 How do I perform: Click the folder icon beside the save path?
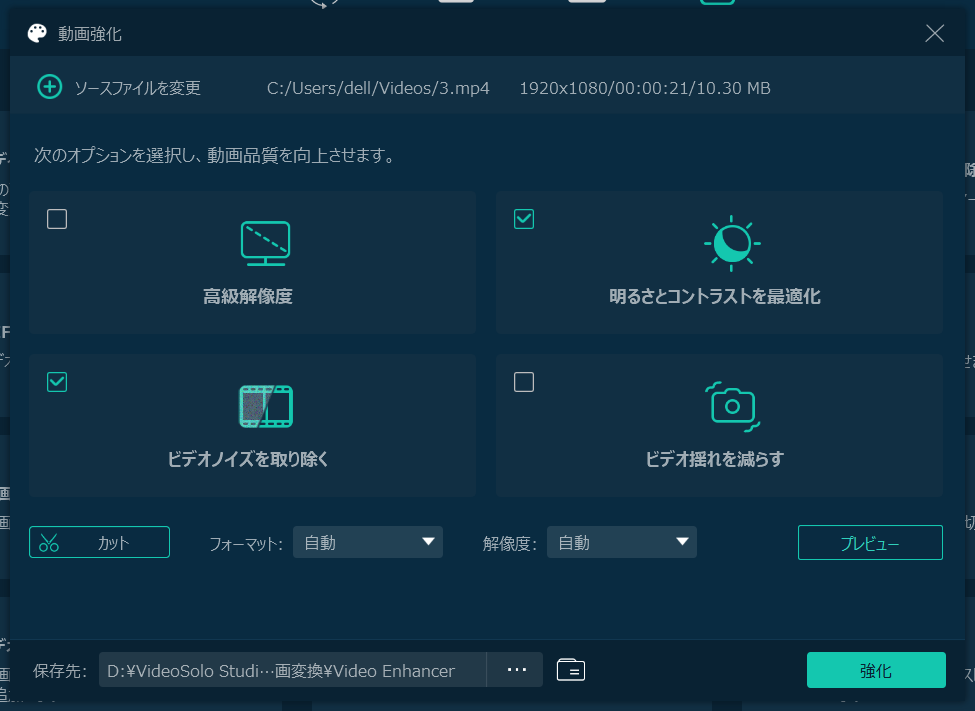570,670
